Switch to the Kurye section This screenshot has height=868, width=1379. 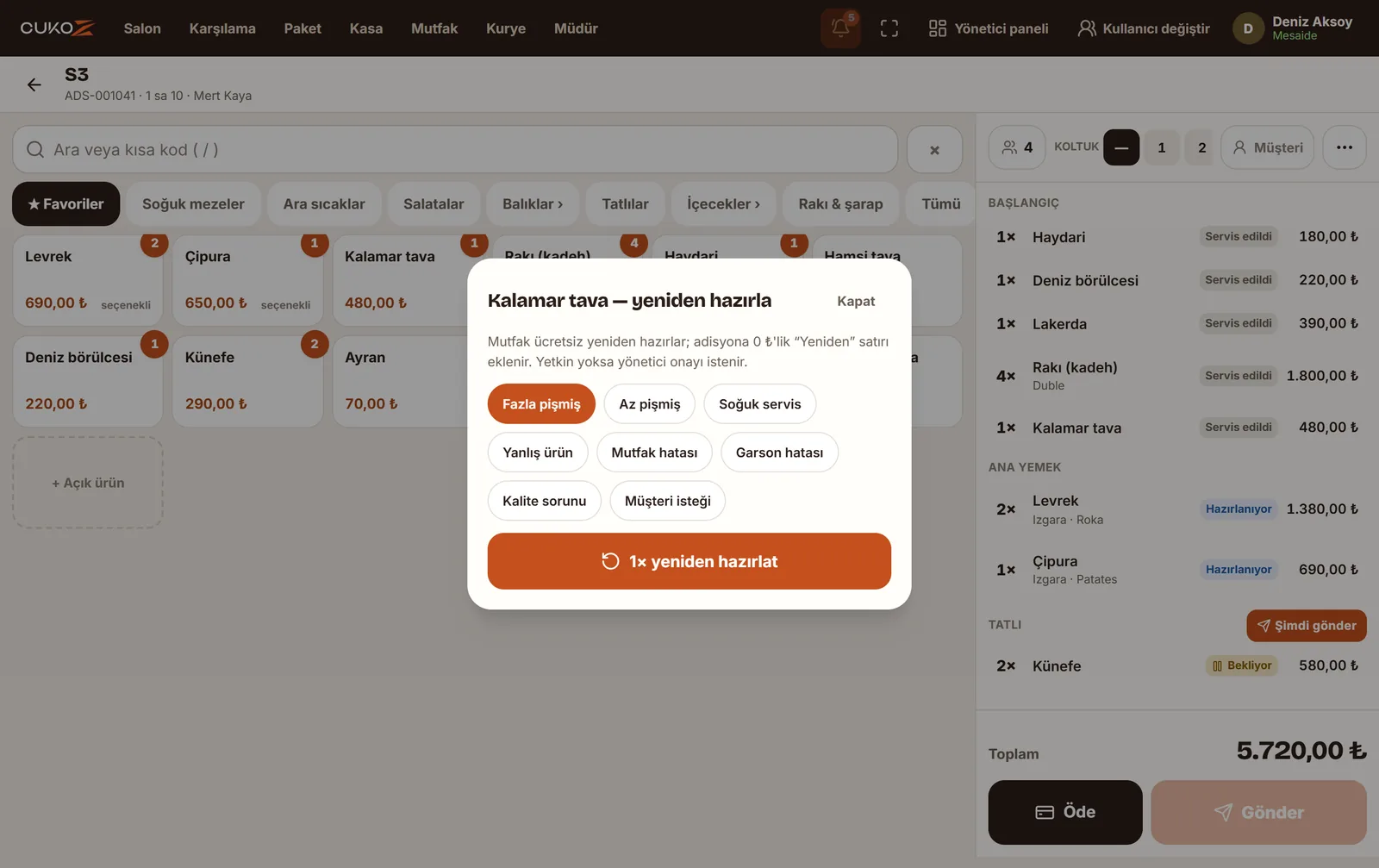click(x=506, y=28)
